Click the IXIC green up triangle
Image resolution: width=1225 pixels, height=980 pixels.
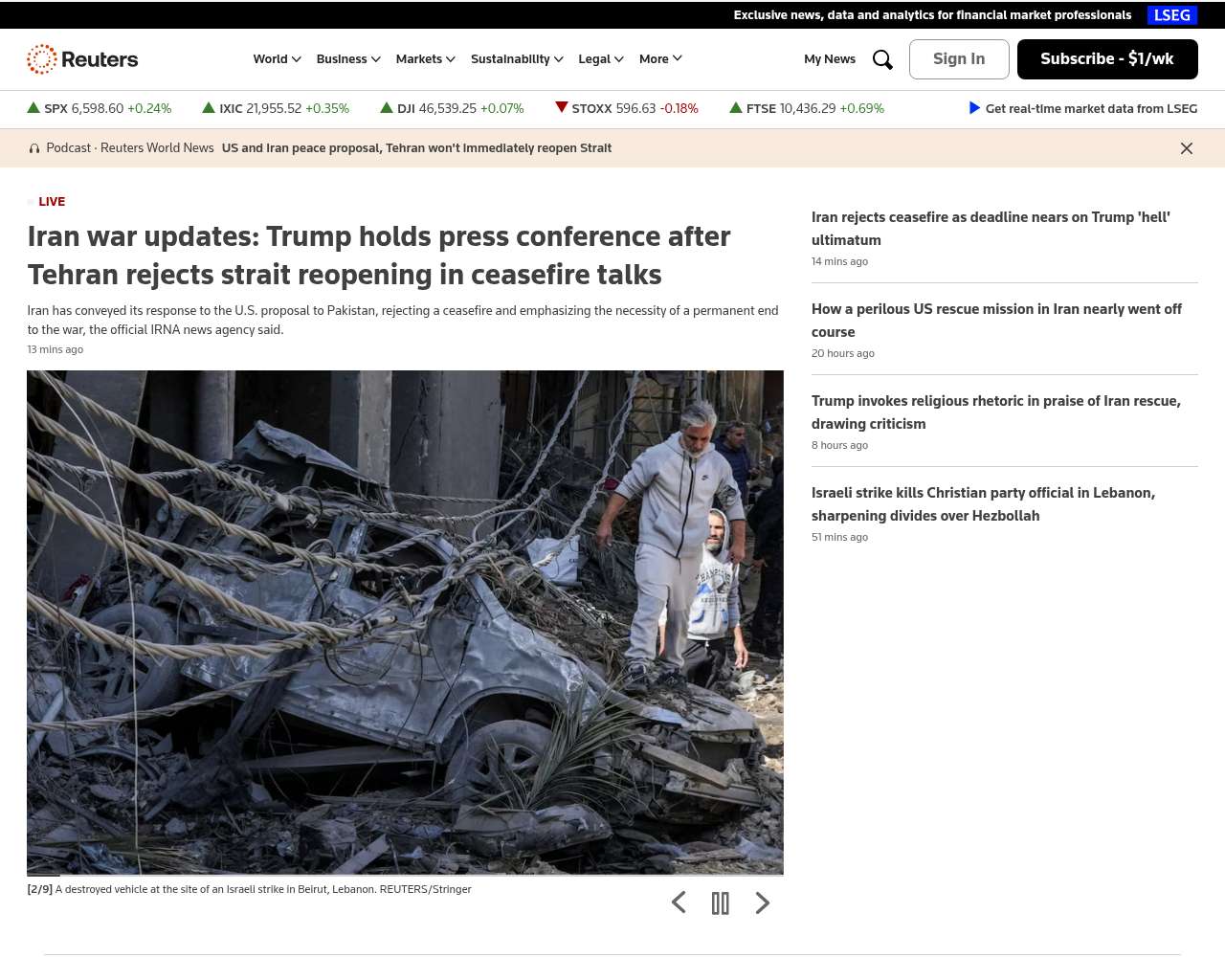tap(209, 108)
